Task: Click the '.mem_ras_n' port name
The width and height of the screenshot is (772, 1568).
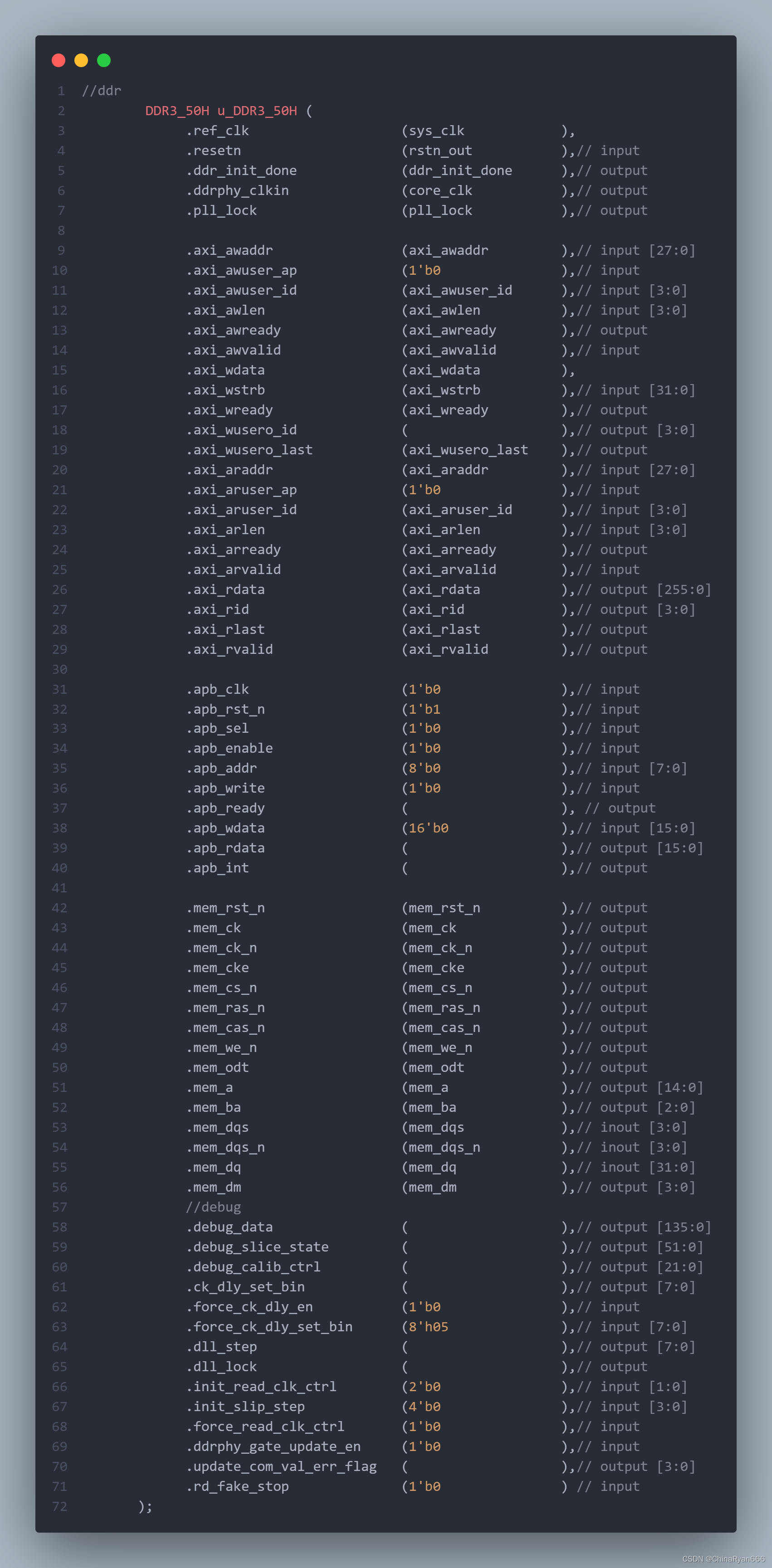Action: tap(225, 1008)
